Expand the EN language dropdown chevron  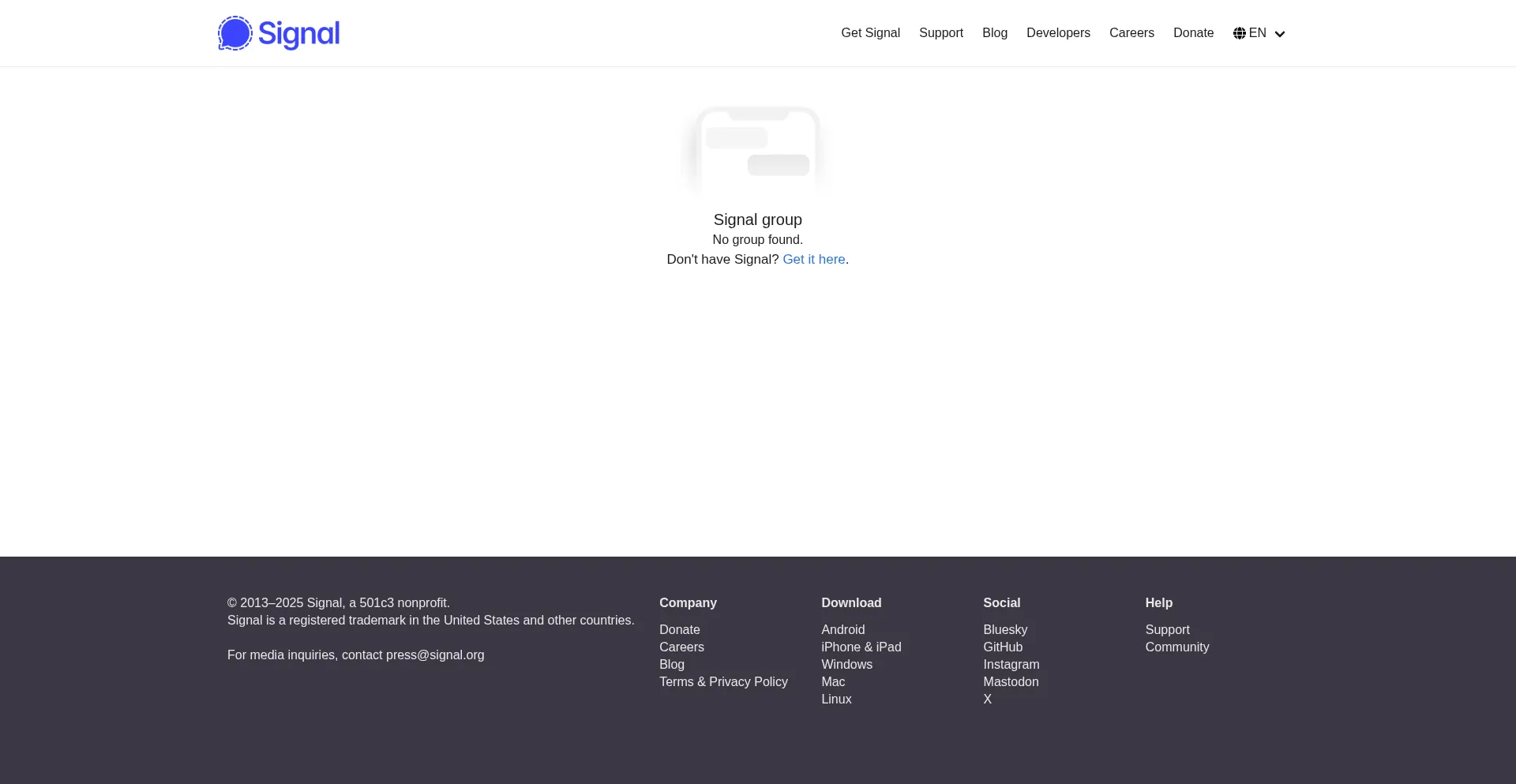1280,34
